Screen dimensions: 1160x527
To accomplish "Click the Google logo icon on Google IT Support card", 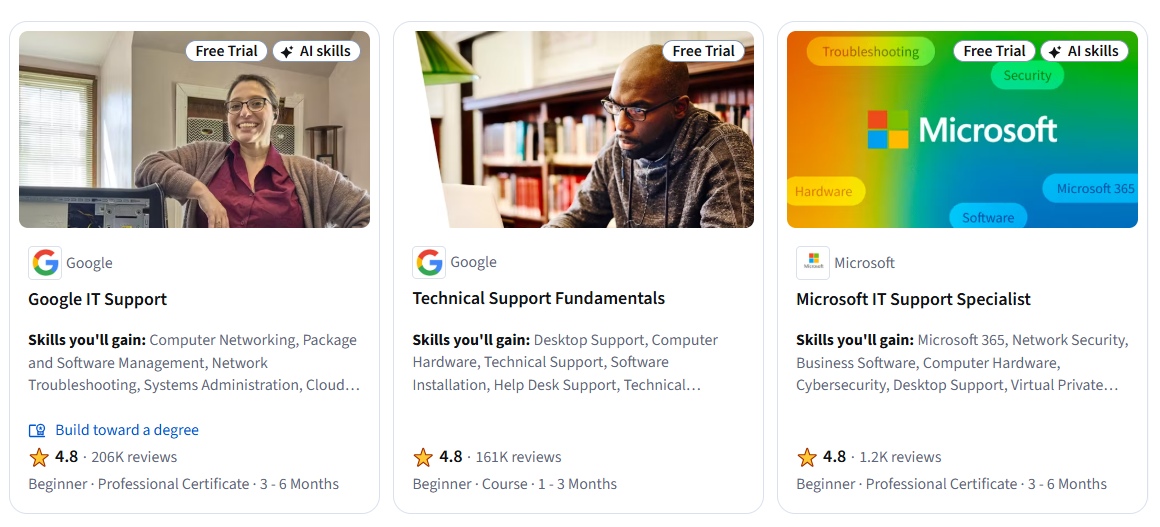I will click(45, 263).
